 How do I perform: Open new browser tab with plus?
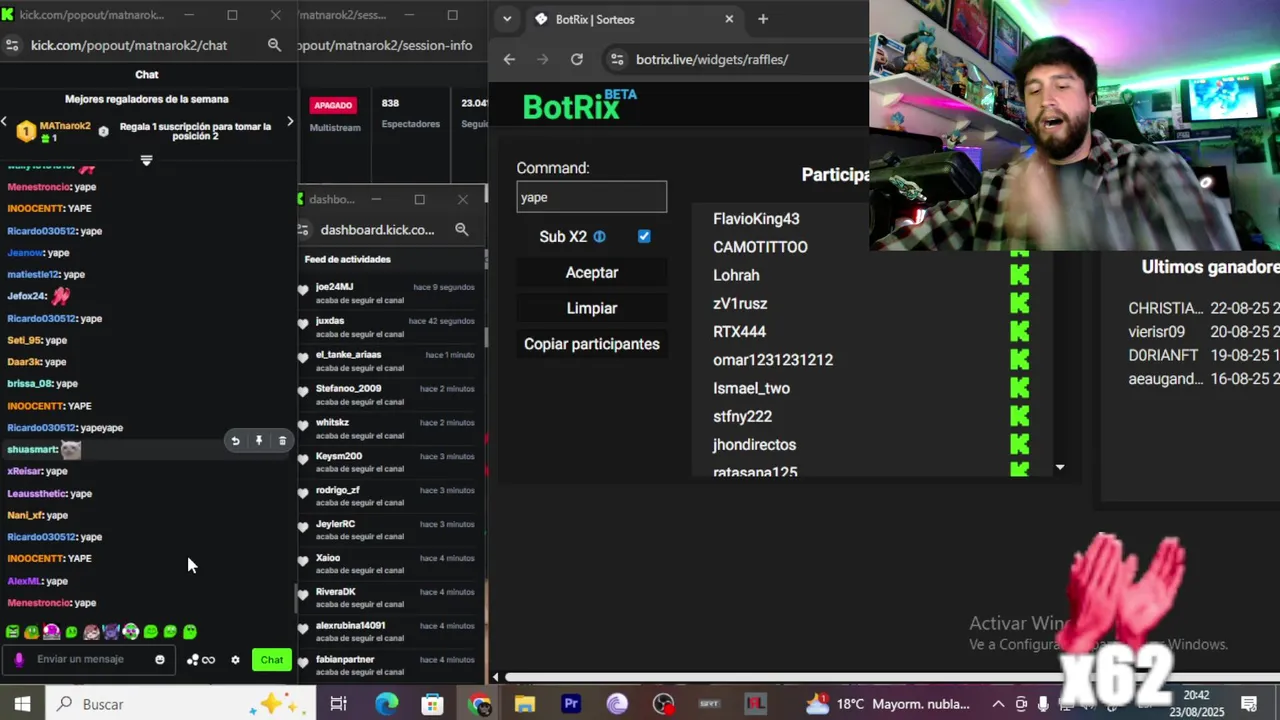point(763,19)
